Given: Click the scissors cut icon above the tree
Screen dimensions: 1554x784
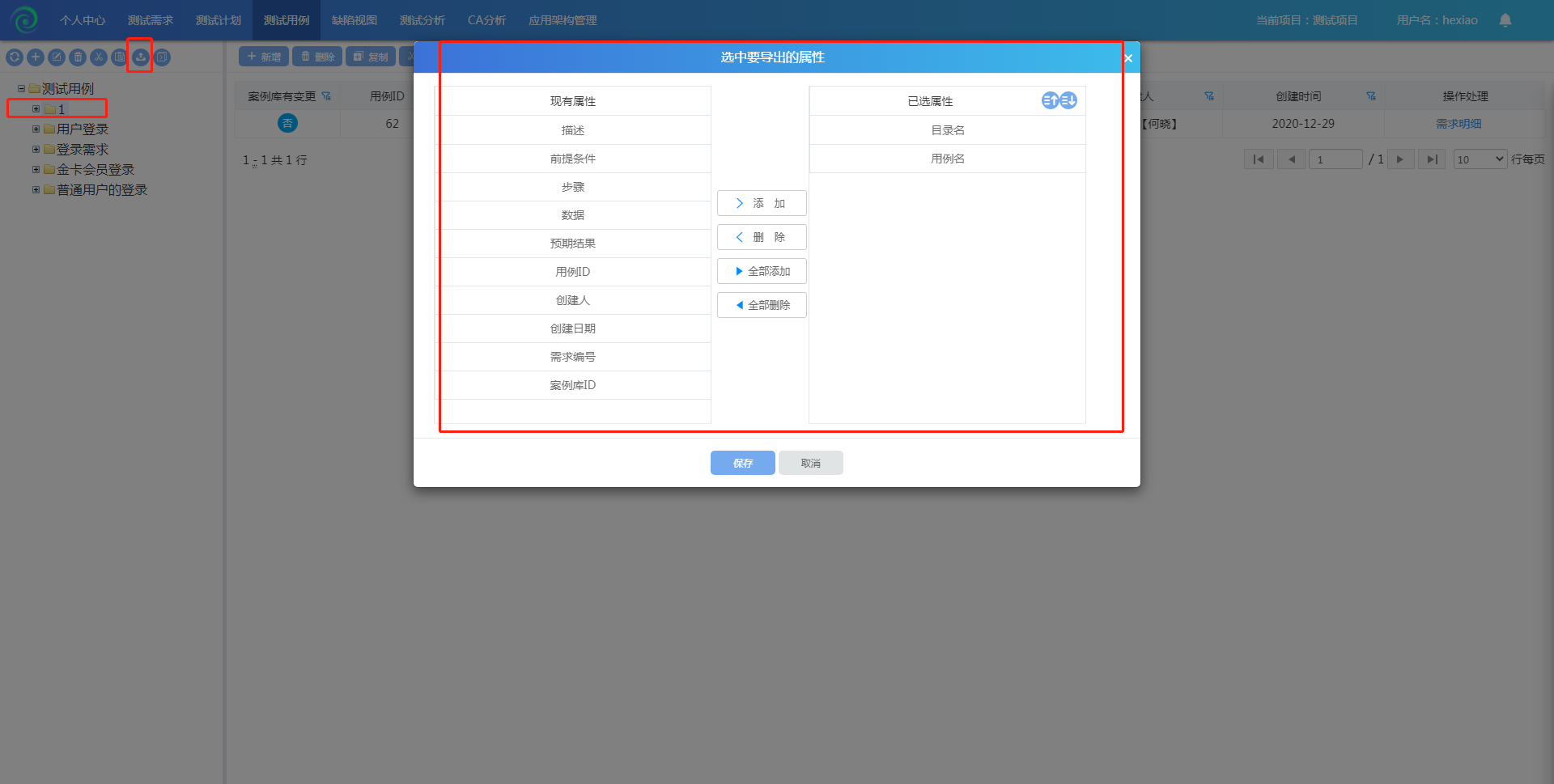Looking at the screenshot, I should (99, 57).
